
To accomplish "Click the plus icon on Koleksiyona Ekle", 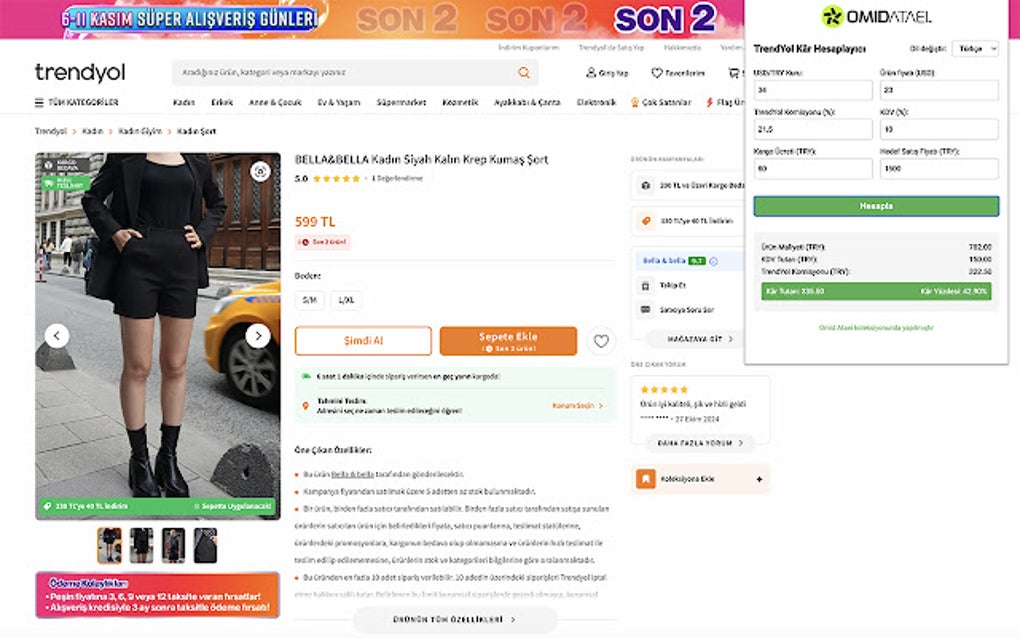I will point(759,479).
